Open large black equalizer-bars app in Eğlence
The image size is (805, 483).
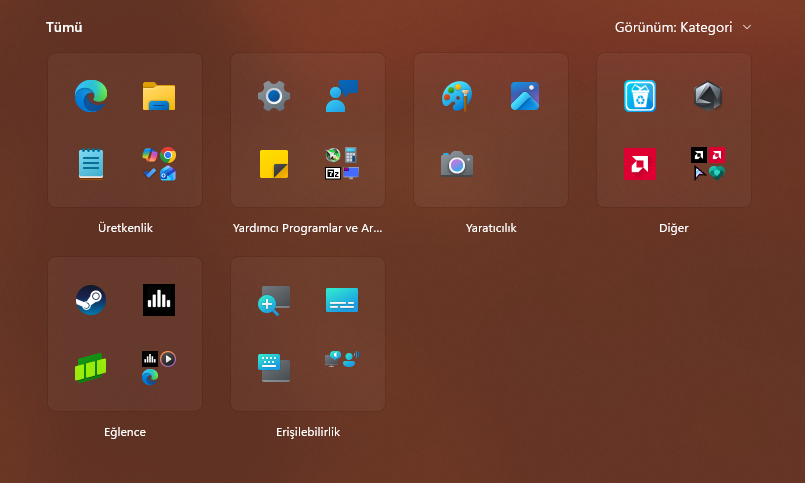click(x=159, y=300)
